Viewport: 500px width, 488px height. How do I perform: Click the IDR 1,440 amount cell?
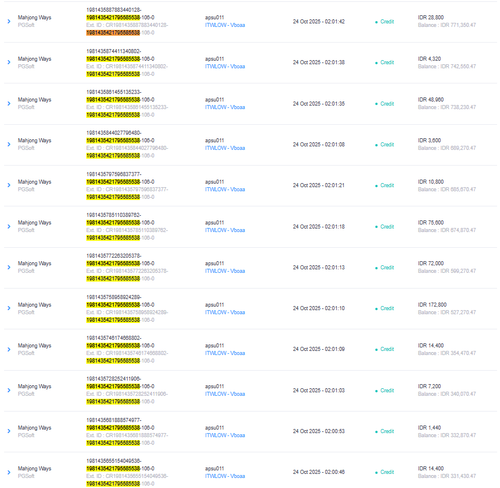click(429, 427)
